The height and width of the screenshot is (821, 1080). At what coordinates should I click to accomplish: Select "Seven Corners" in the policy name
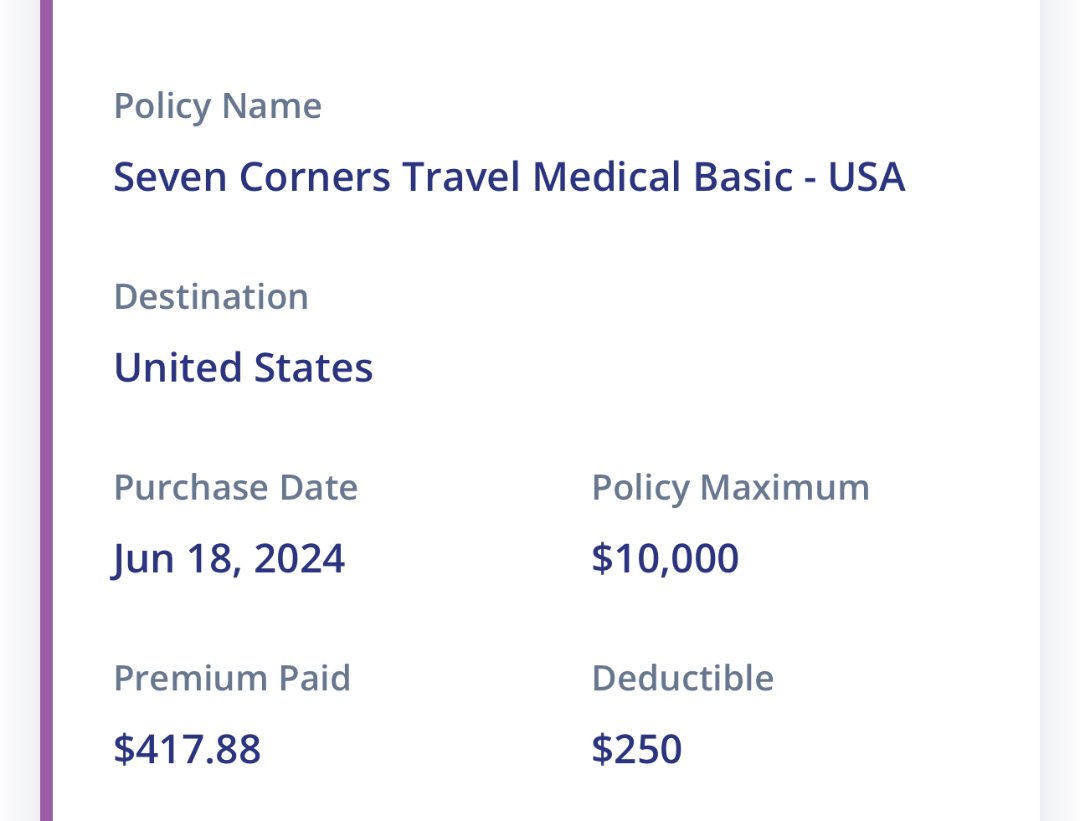[x=251, y=177]
